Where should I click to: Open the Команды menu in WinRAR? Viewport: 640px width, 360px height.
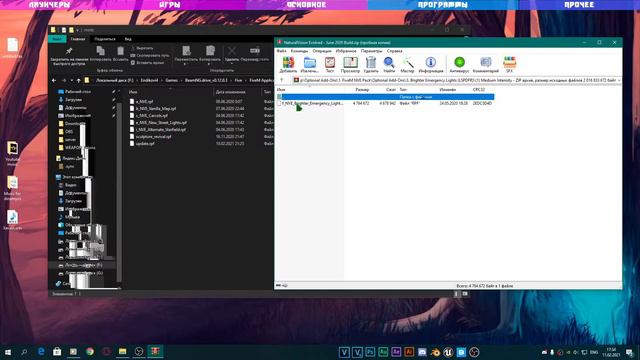tap(299, 51)
